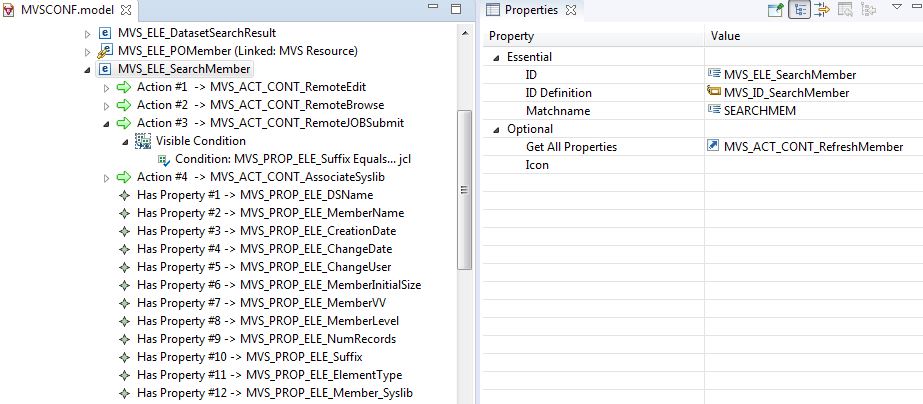Viewport: 923px width, 404px height.
Task: Click the Matchname value SEARCHMEM
Action: [760, 111]
